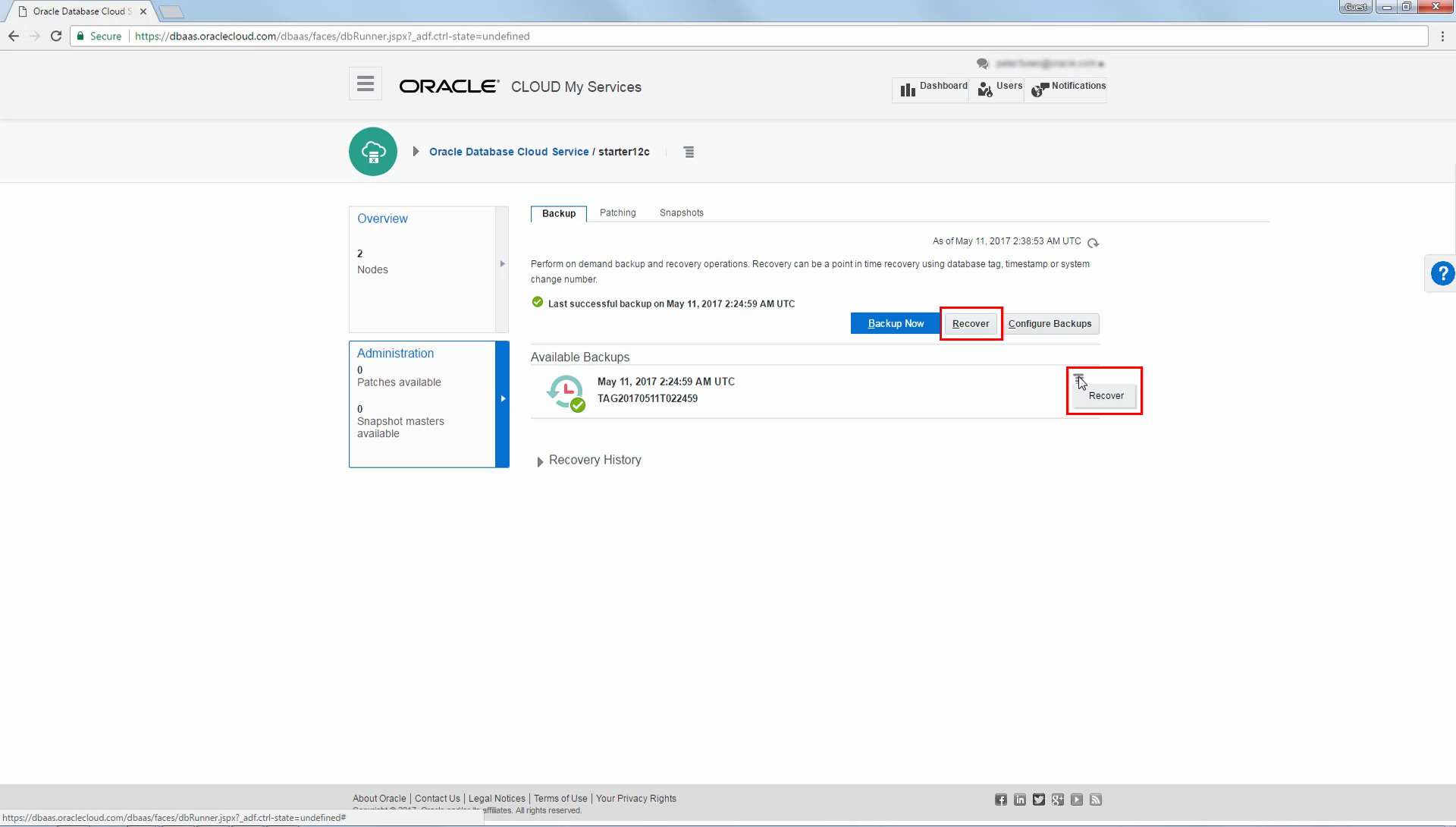
Task: Refresh the page timestamp
Action: (1093, 243)
